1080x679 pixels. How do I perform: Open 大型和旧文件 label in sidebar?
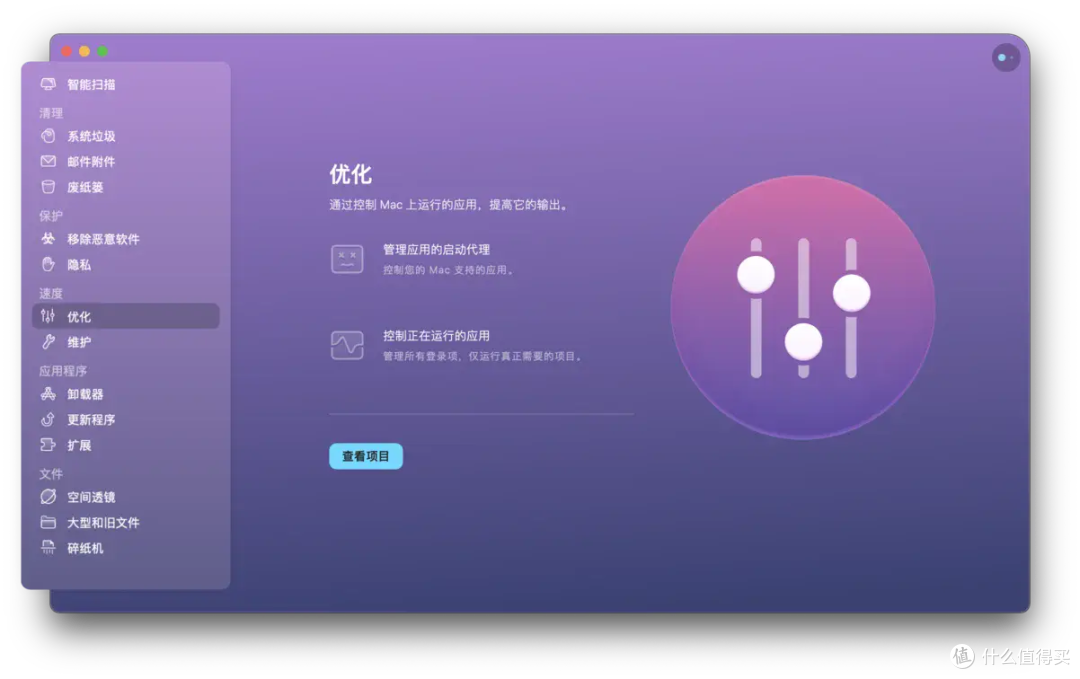click(103, 522)
